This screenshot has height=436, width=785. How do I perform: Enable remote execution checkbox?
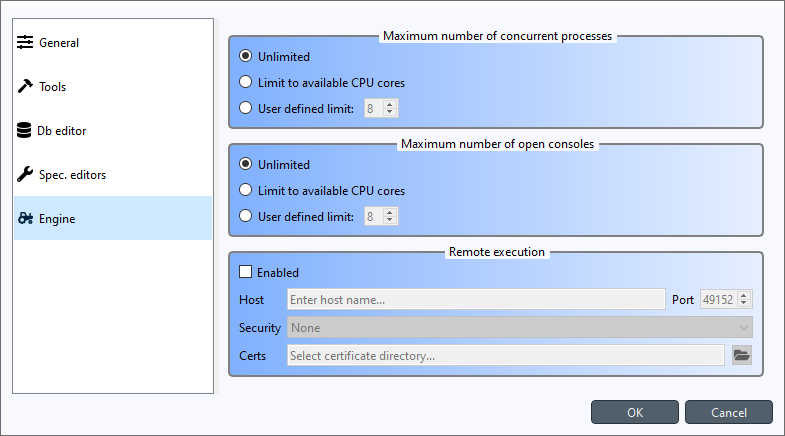click(245, 272)
